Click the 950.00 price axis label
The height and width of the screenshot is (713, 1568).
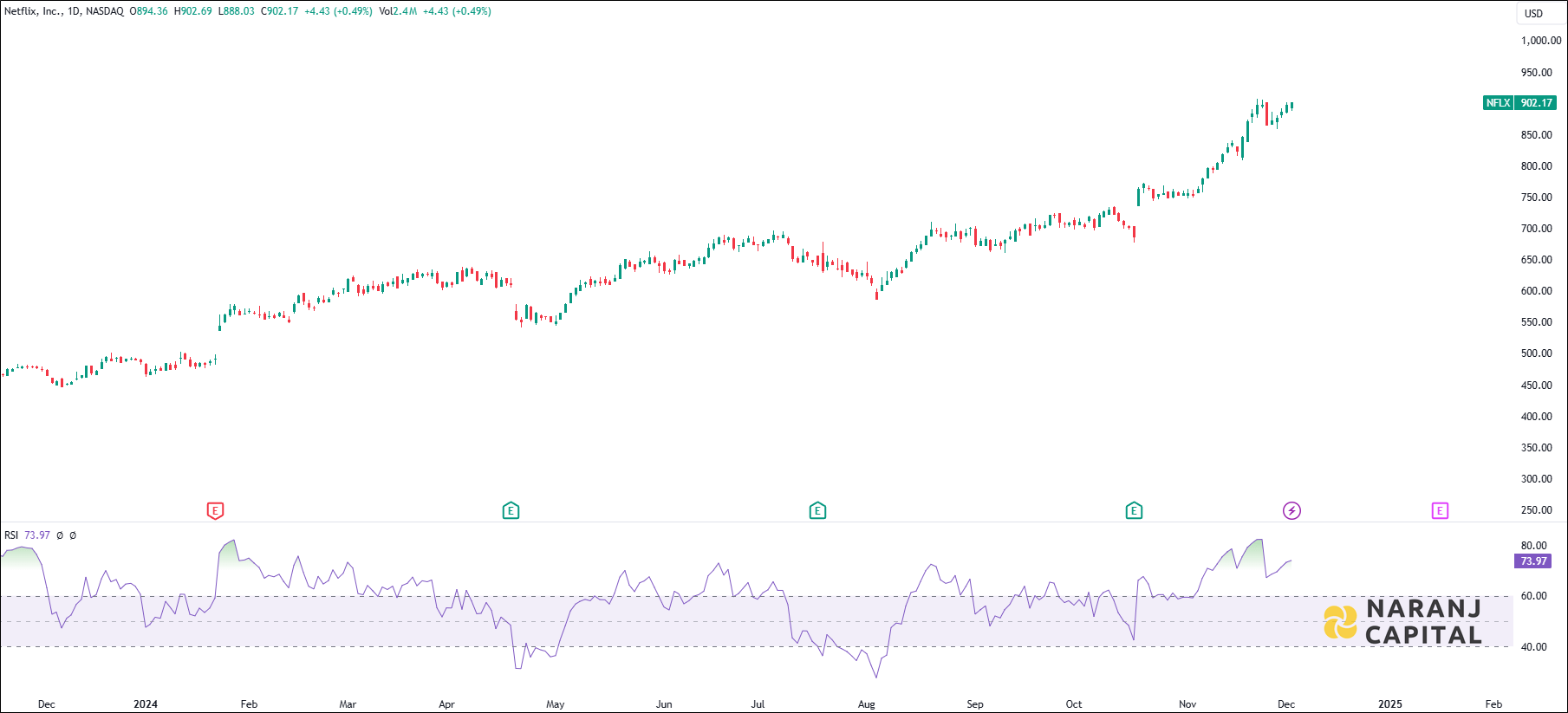(1537, 73)
